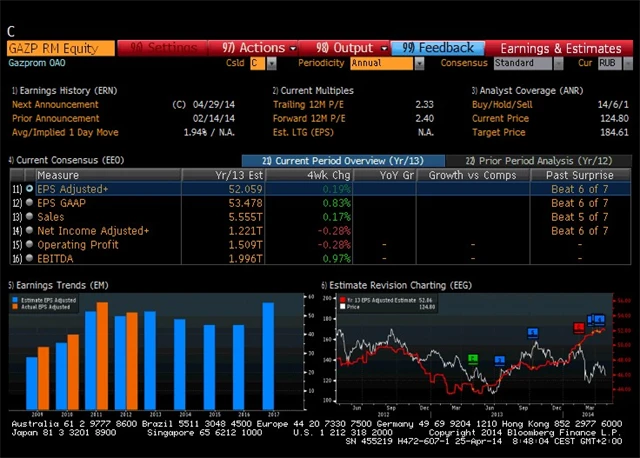Choose the Operating Profit radio button
Image resolution: width=640 pixels, height=458 pixels.
tap(30, 245)
